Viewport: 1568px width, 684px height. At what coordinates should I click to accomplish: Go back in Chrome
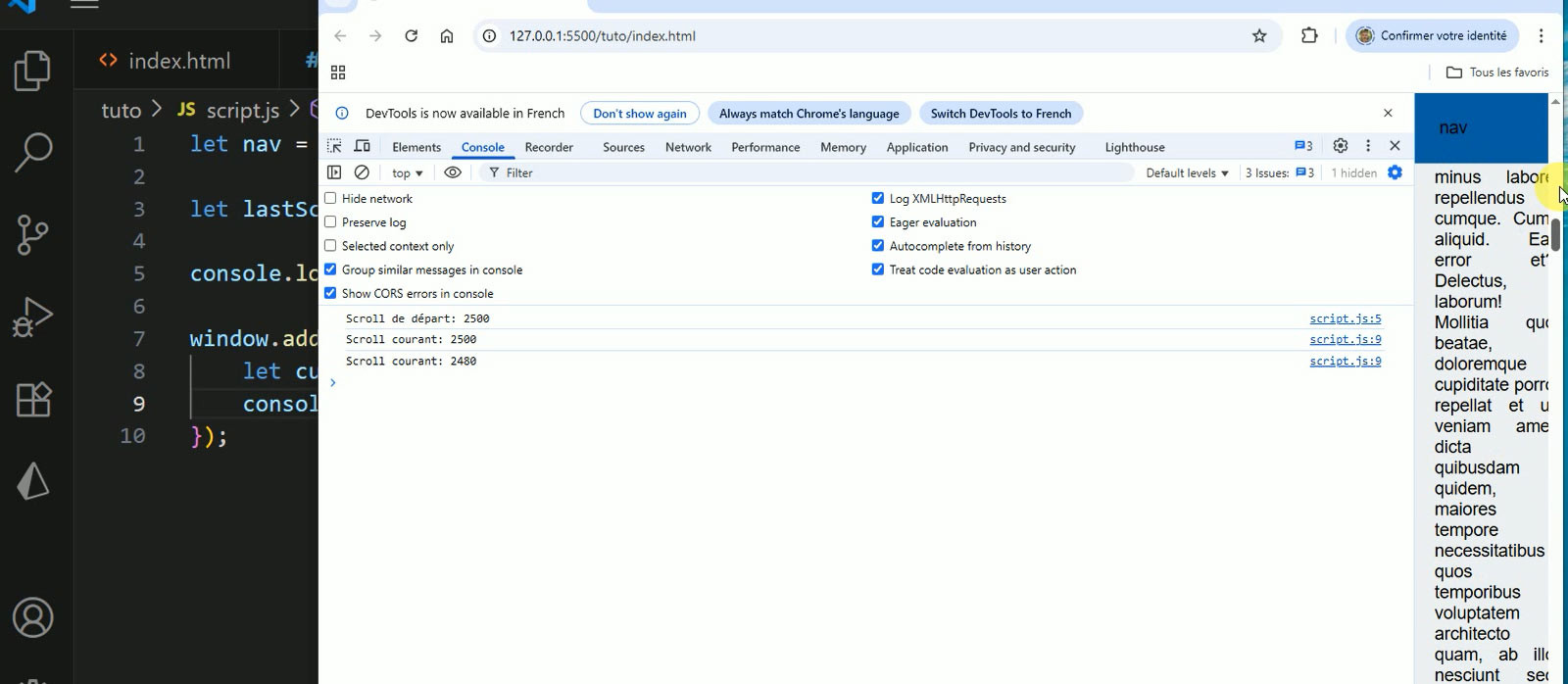coord(340,36)
